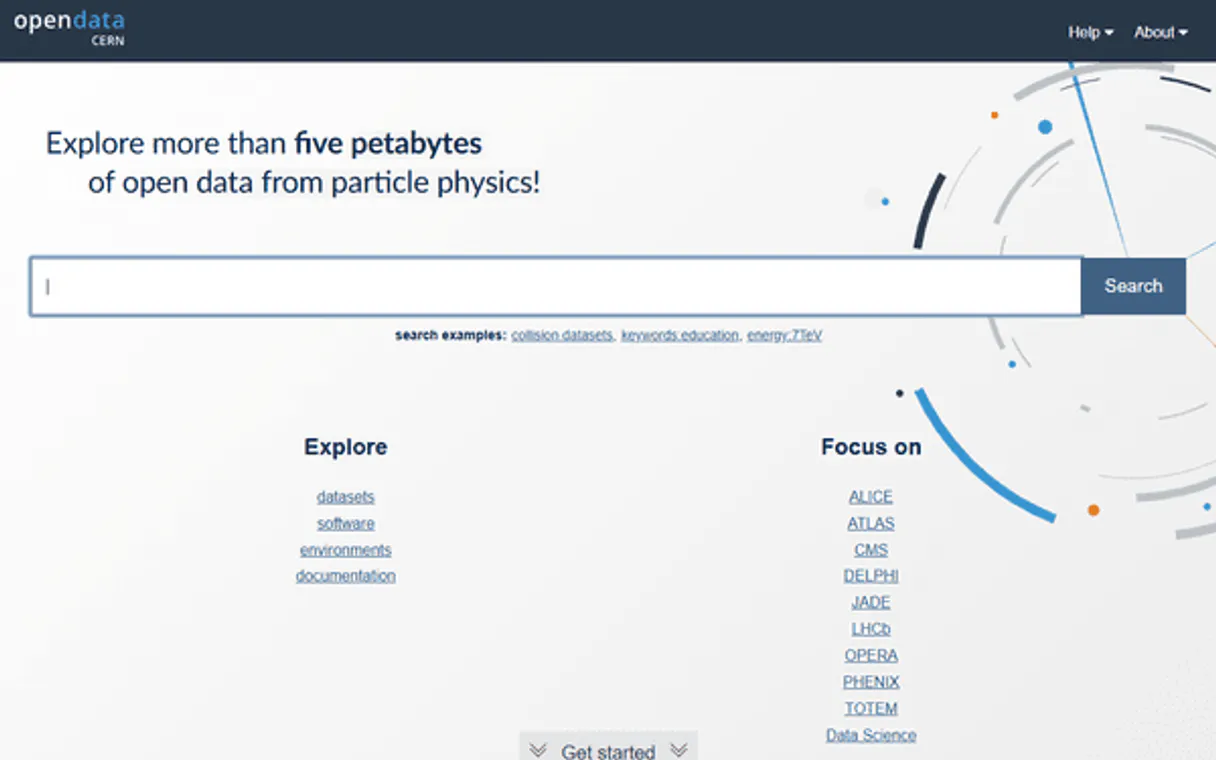Expand the Help dropdown menu
The height and width of the screenshot is (760, 1216).
point(1090,32)
